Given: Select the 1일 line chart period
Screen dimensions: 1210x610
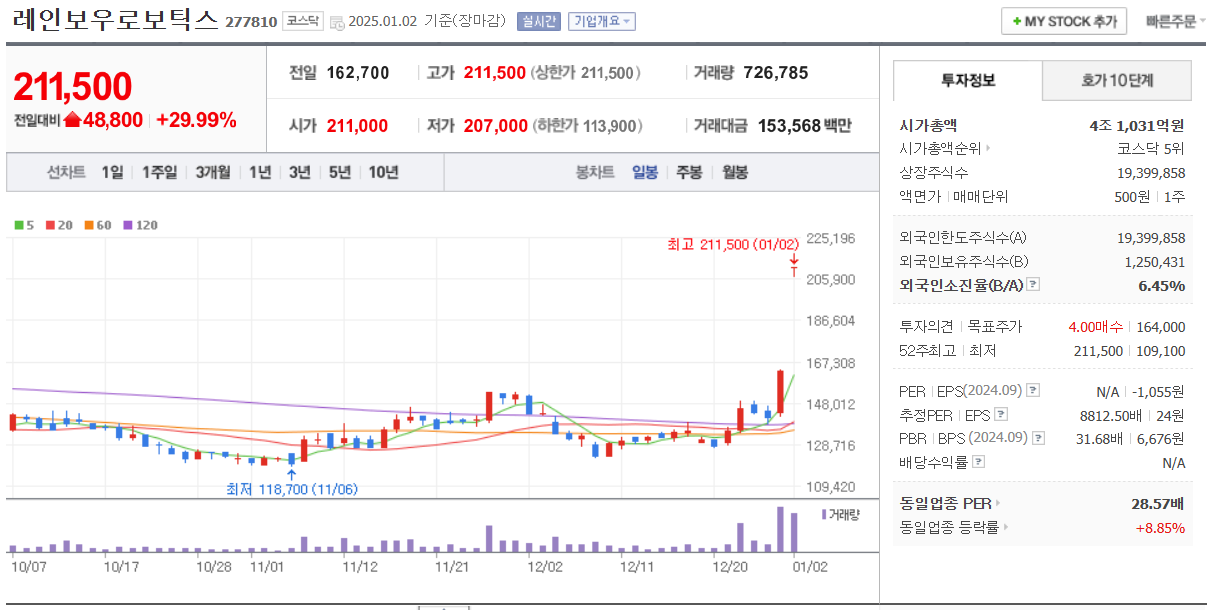Looking at the screenshot, I should tap(112, 172).
